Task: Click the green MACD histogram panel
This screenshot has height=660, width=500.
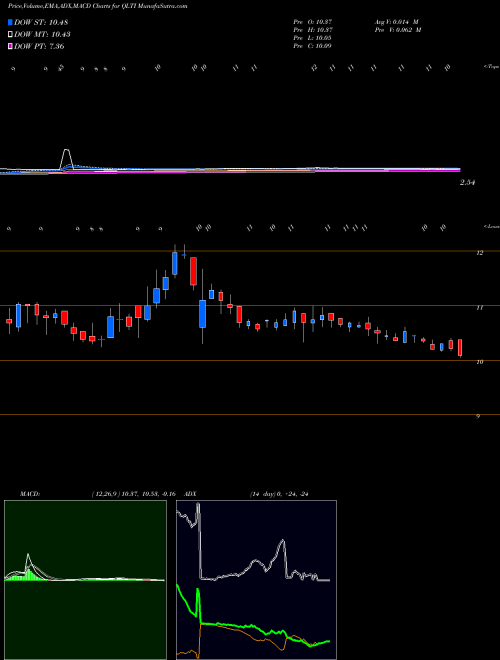Action: [x=85, y=580]
